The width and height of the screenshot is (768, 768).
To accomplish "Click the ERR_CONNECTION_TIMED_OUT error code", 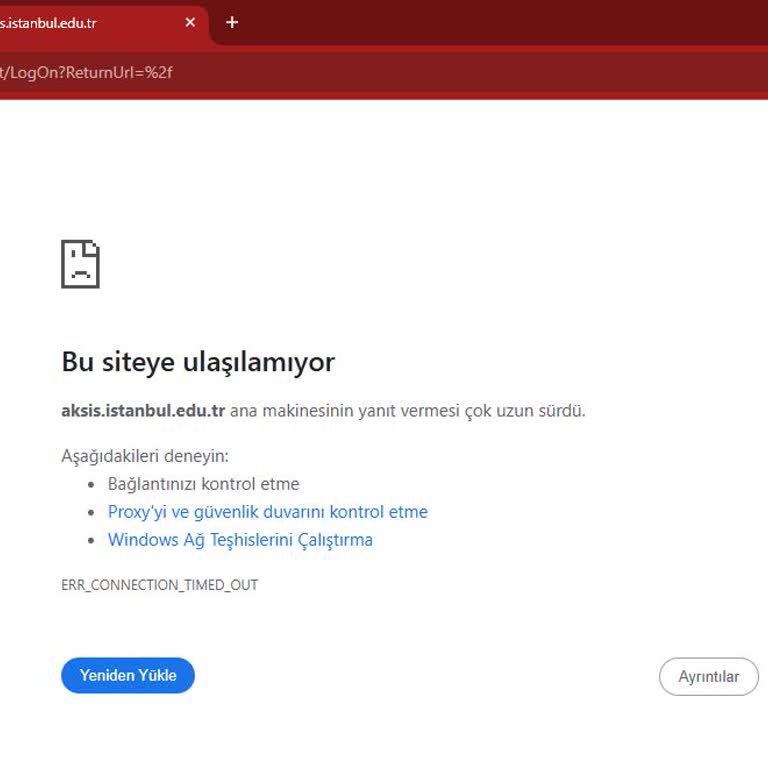I will click(160, 585).
